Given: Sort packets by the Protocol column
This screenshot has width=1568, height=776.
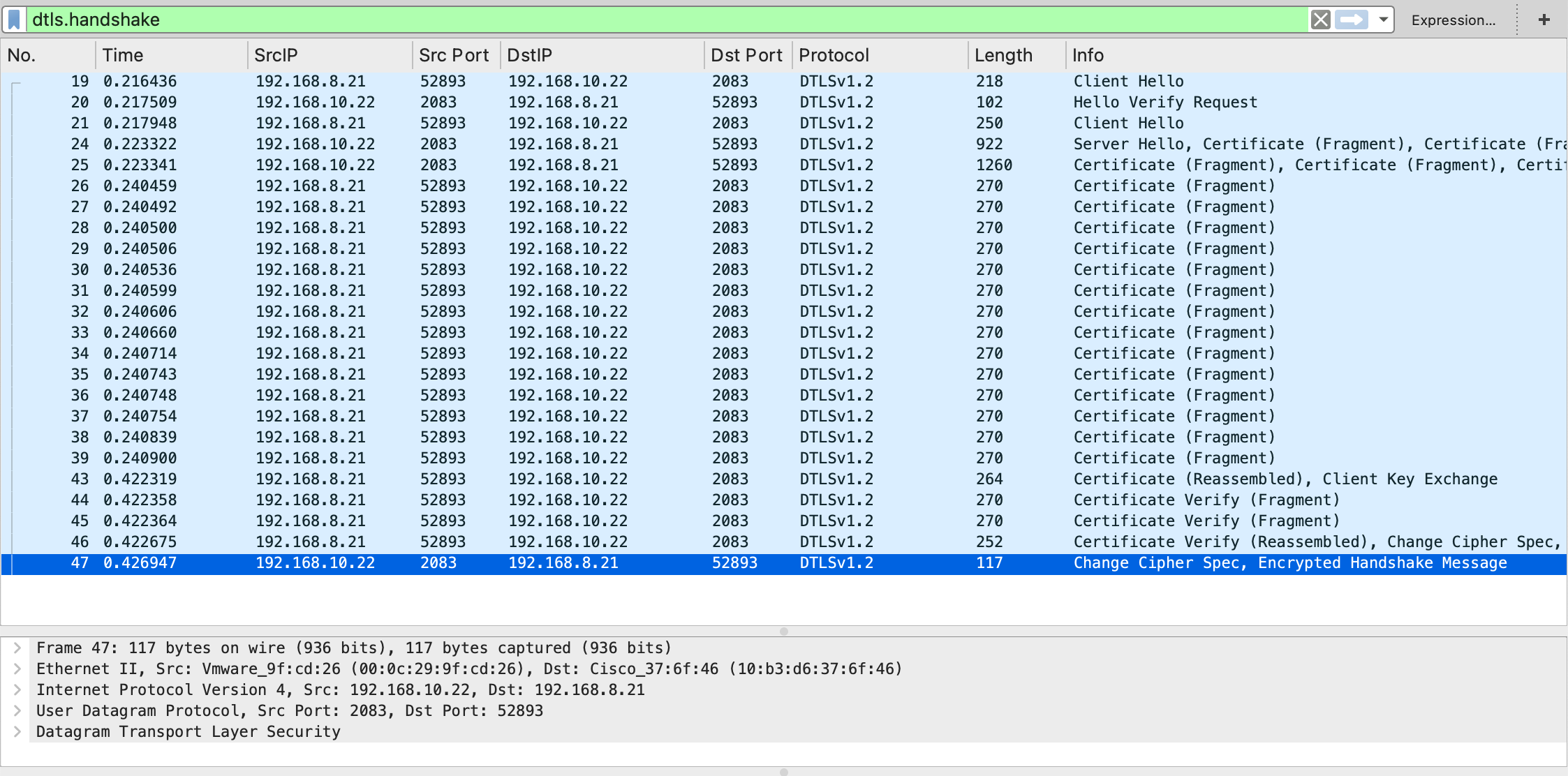Looking at the screenshot, I should pyautogui.click(x=835, y=55).
